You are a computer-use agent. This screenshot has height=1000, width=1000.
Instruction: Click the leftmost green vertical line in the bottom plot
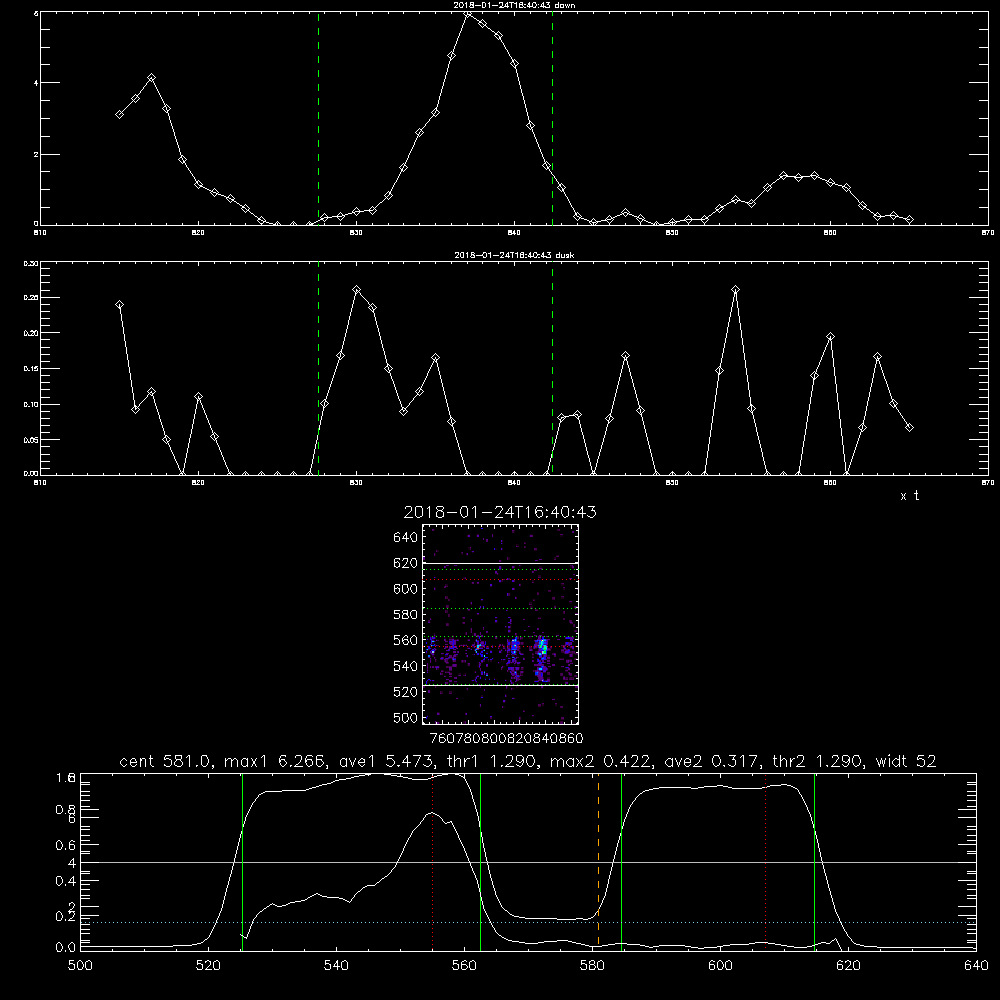pyautogui.click(x=242, y=862)
